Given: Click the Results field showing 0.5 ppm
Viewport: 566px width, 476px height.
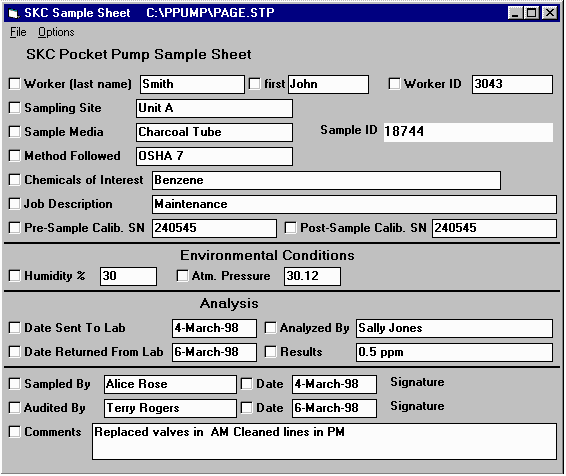Looking at the screenshot, I should (x=454, y=352).
